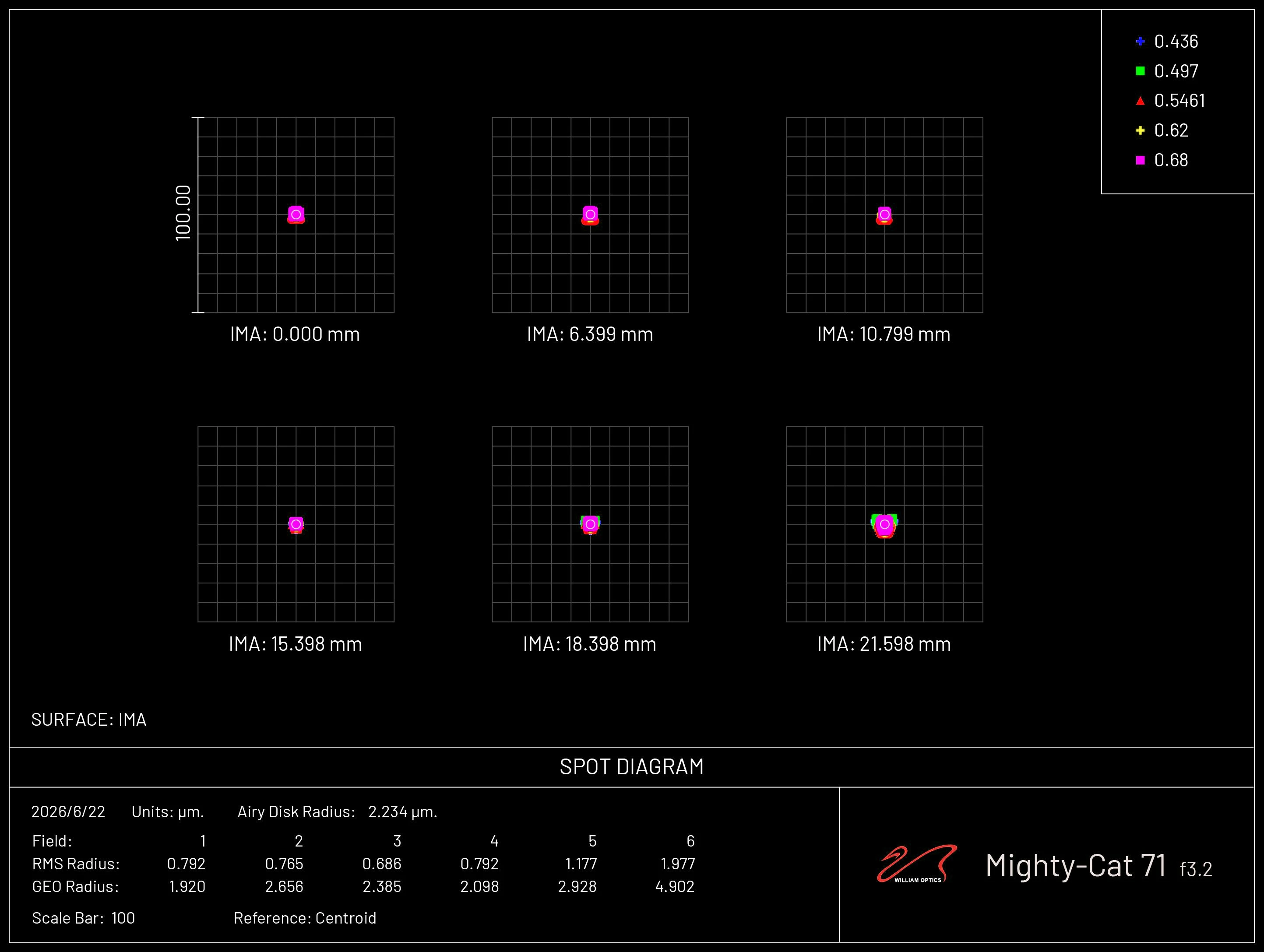
Task: Click the blue 0.436 wavelength legend marker
Action: 1140,41
